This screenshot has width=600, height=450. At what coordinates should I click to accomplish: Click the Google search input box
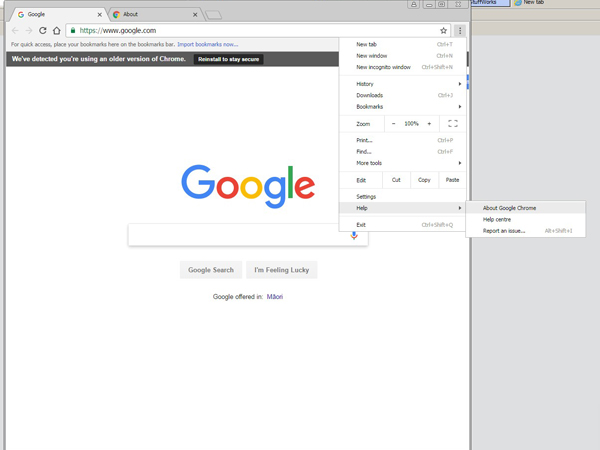point(248,235)
